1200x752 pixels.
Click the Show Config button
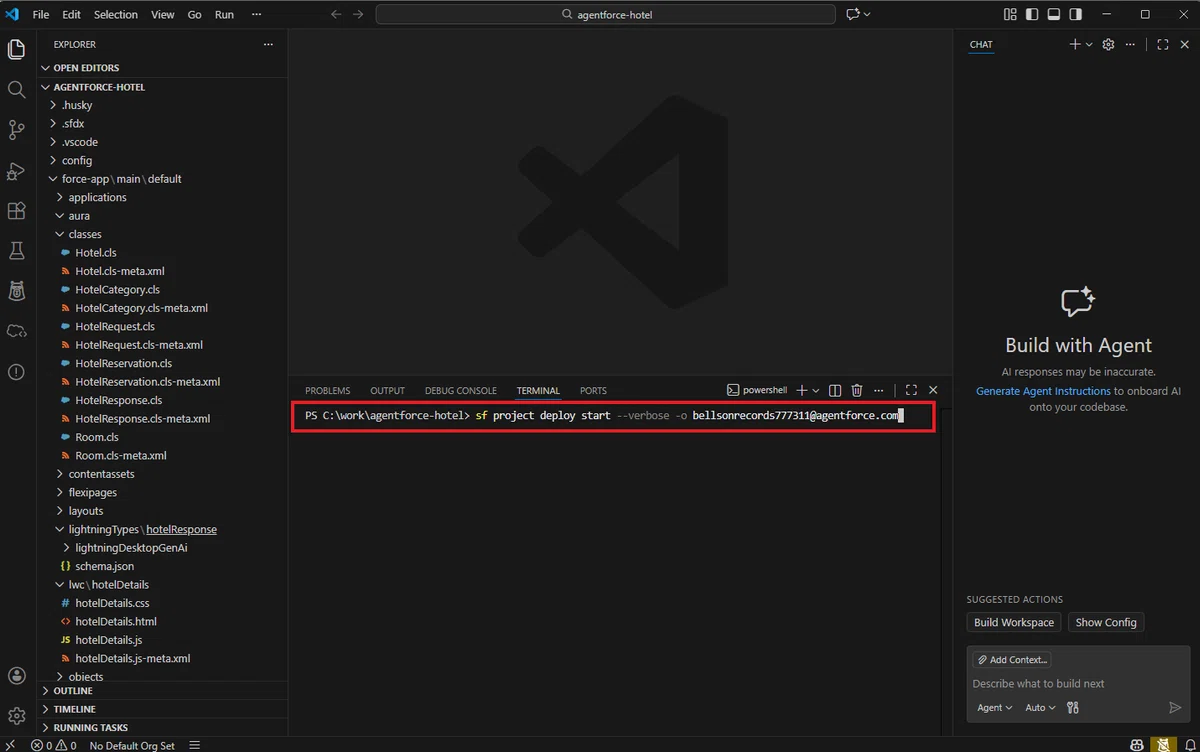[x=1106, y=622]
